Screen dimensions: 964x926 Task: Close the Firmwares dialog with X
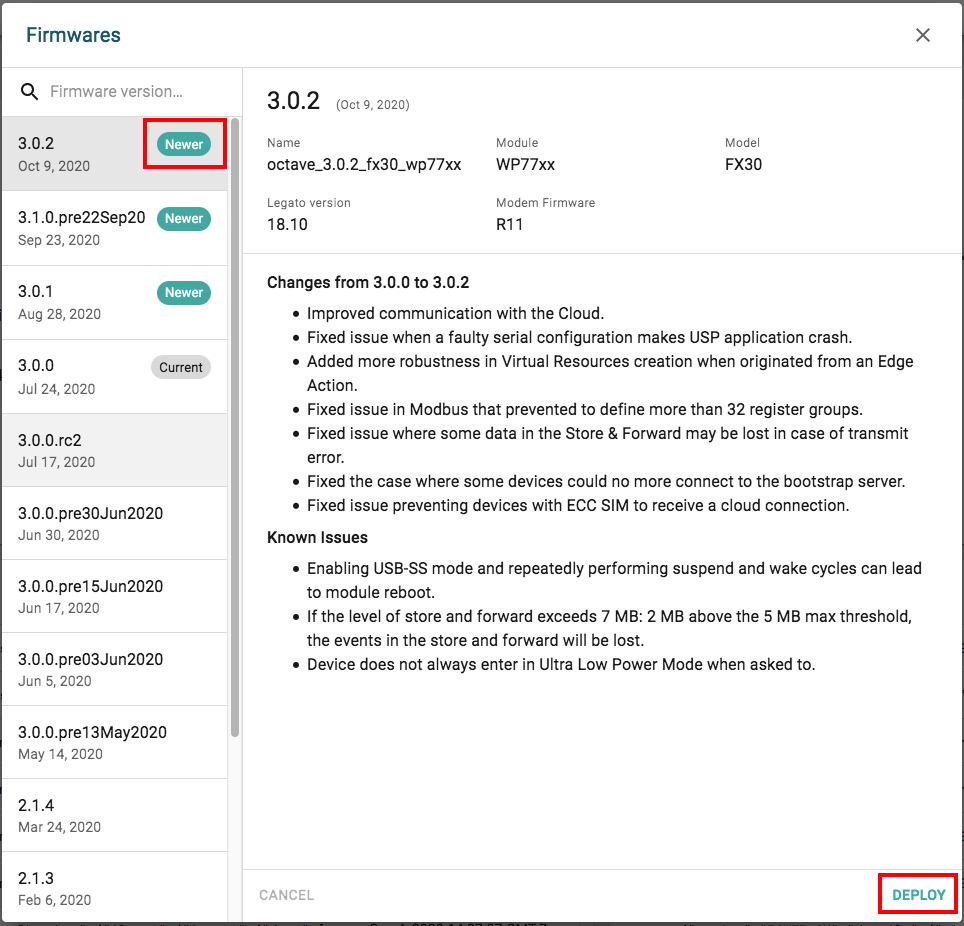tap(922, 35)
